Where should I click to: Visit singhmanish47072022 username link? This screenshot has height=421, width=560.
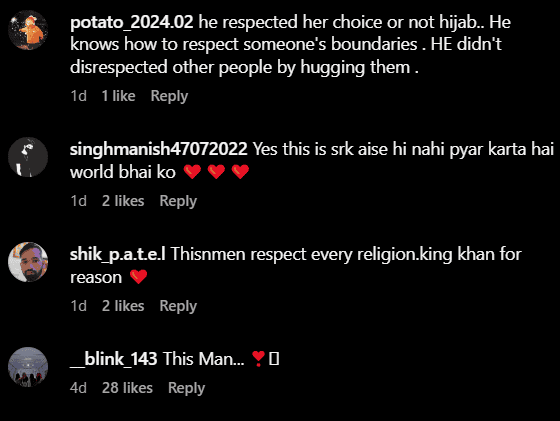coord(159,149)
